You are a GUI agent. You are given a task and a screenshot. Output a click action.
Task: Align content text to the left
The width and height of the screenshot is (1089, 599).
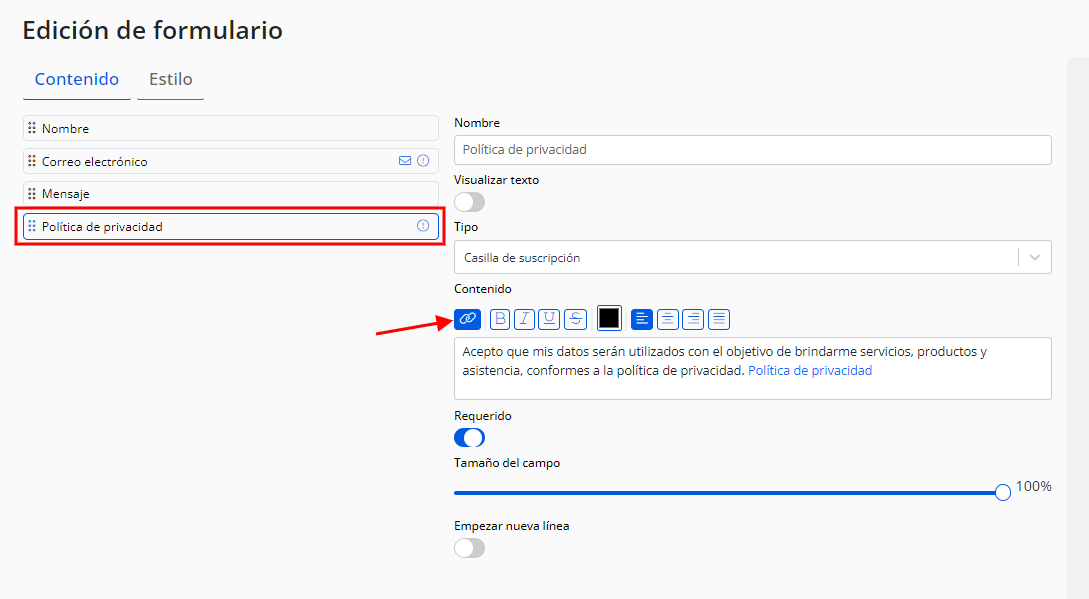point(642,319)
